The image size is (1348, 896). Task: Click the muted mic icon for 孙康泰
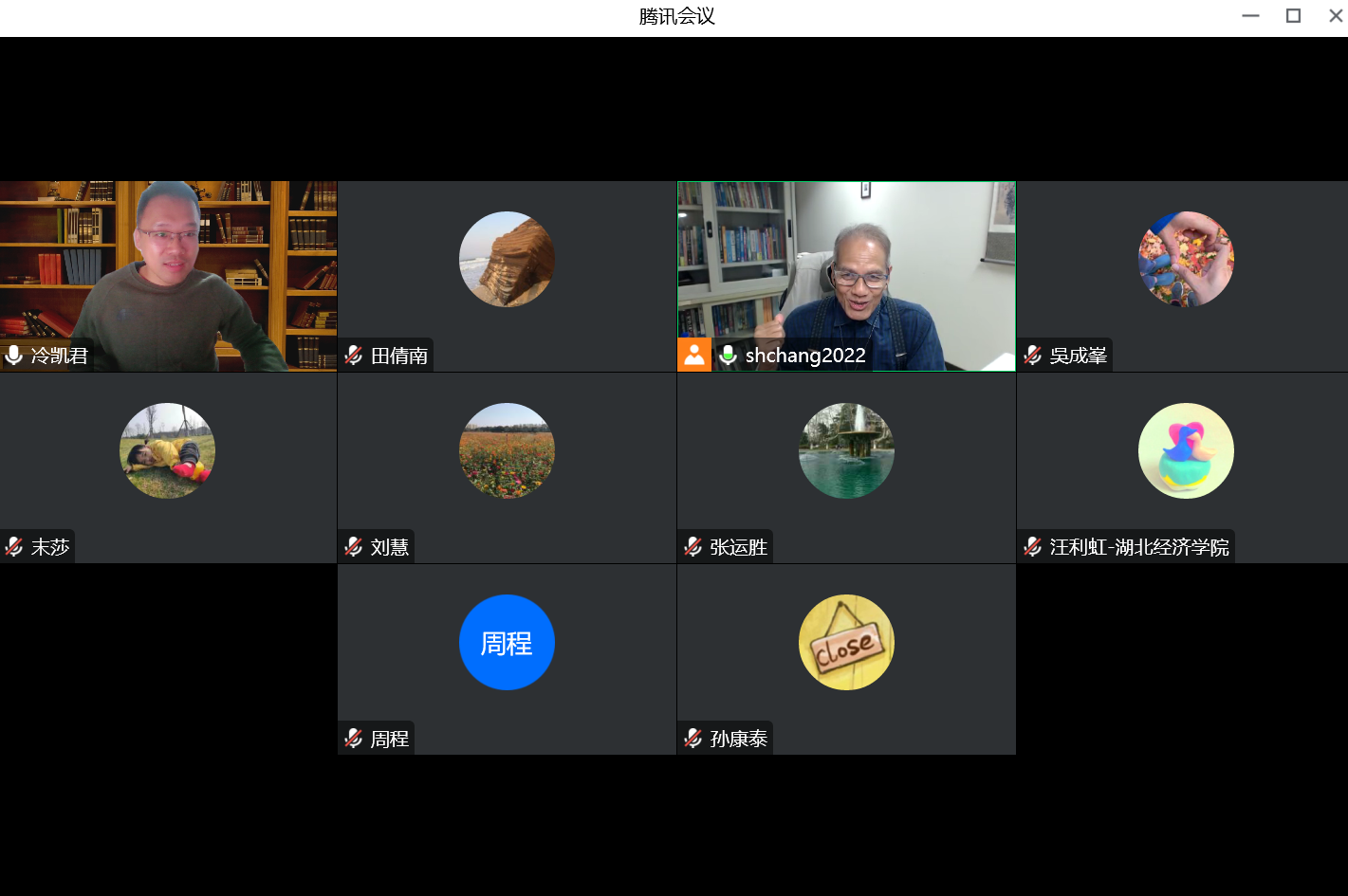[x=693, y=739]
